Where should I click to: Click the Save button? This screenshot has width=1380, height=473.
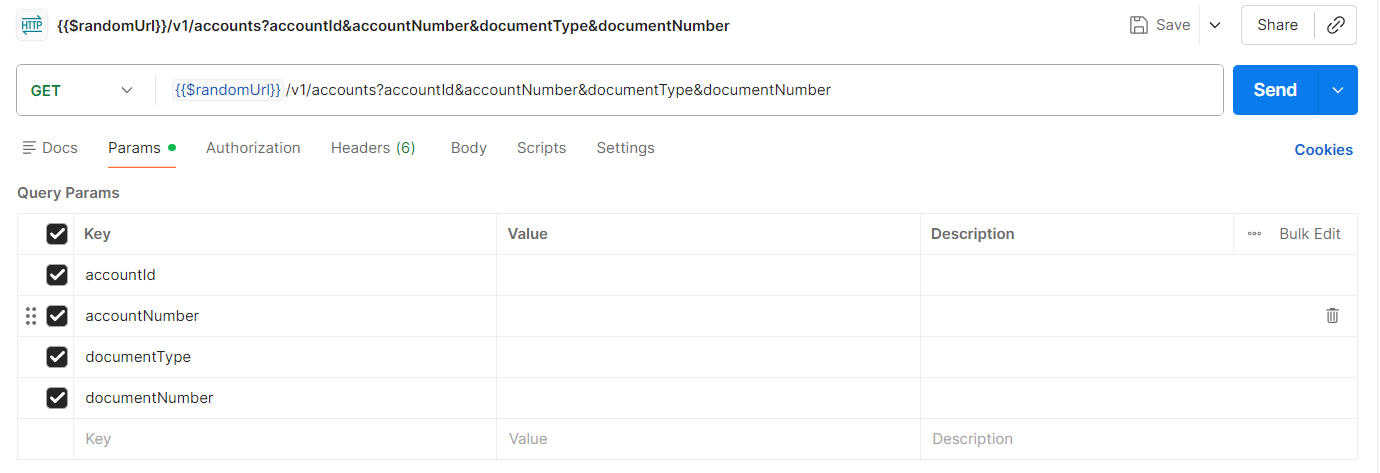[1160, 25]
